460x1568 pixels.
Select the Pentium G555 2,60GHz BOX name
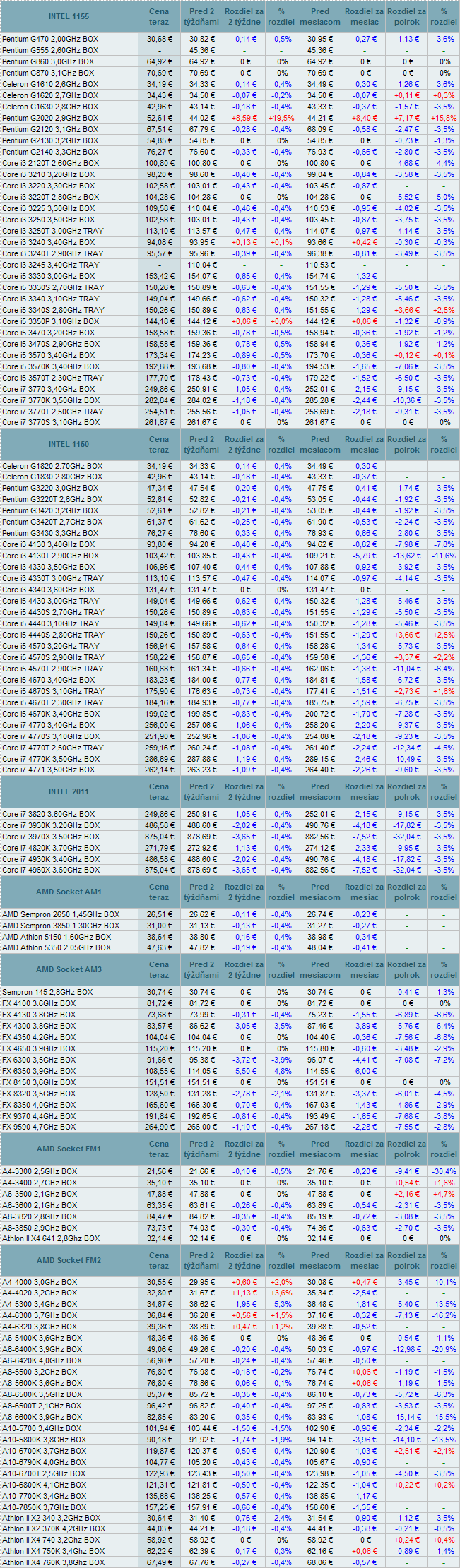click(x=50, y=50)
